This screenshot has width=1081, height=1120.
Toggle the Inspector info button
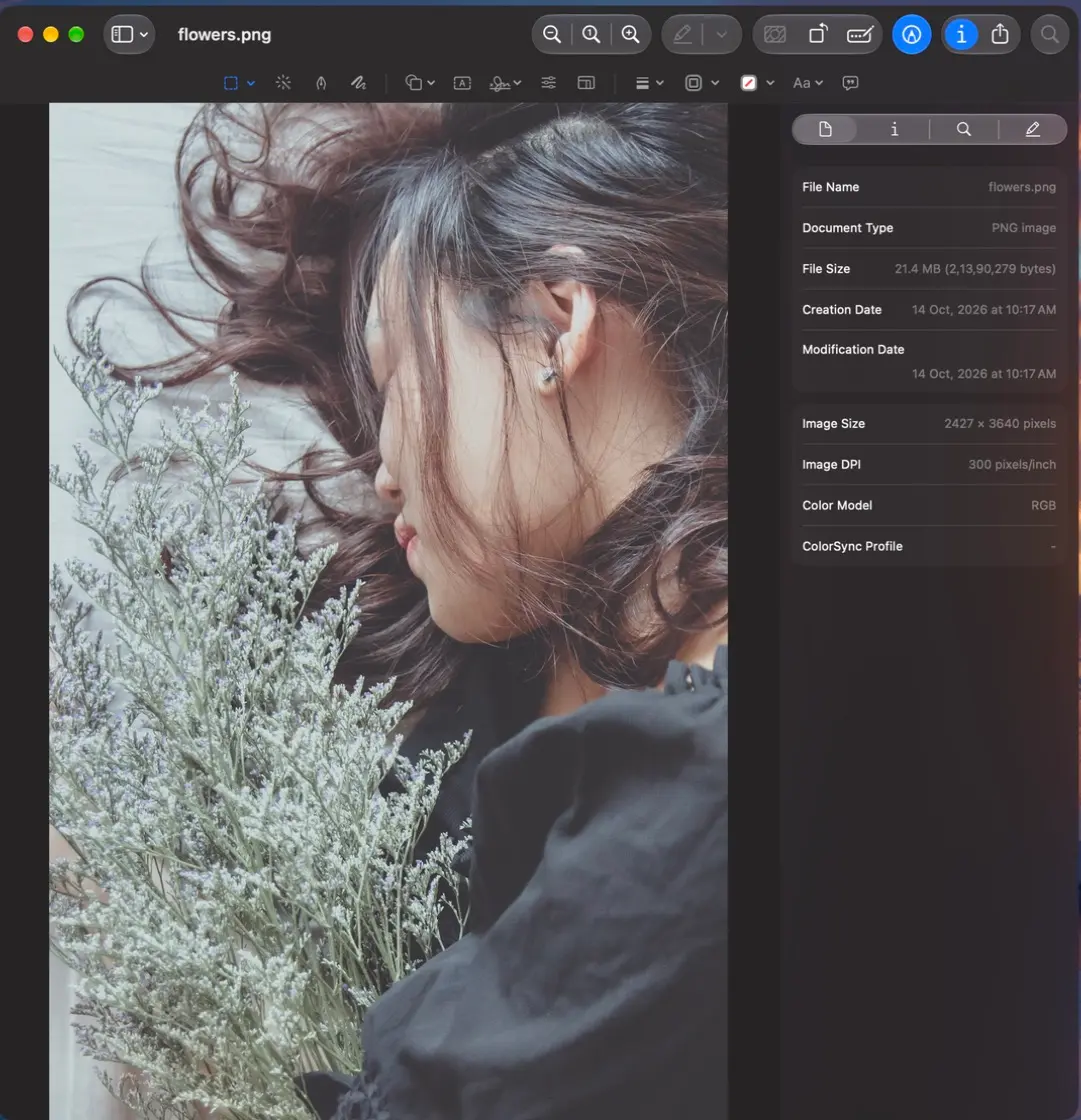coord(961,34)
